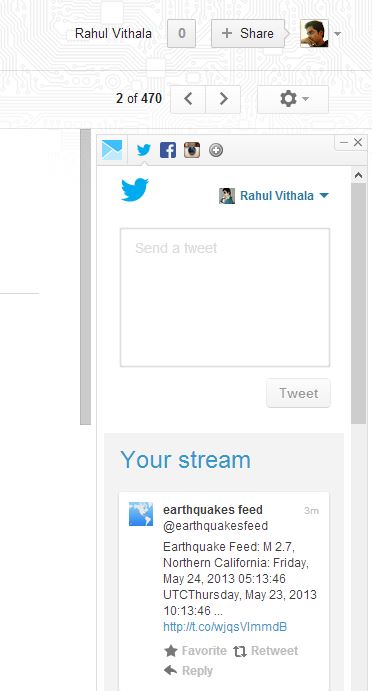This screenshot has height=691, width=372.
Task: Click the Tweet button
Action: (298, 393)
